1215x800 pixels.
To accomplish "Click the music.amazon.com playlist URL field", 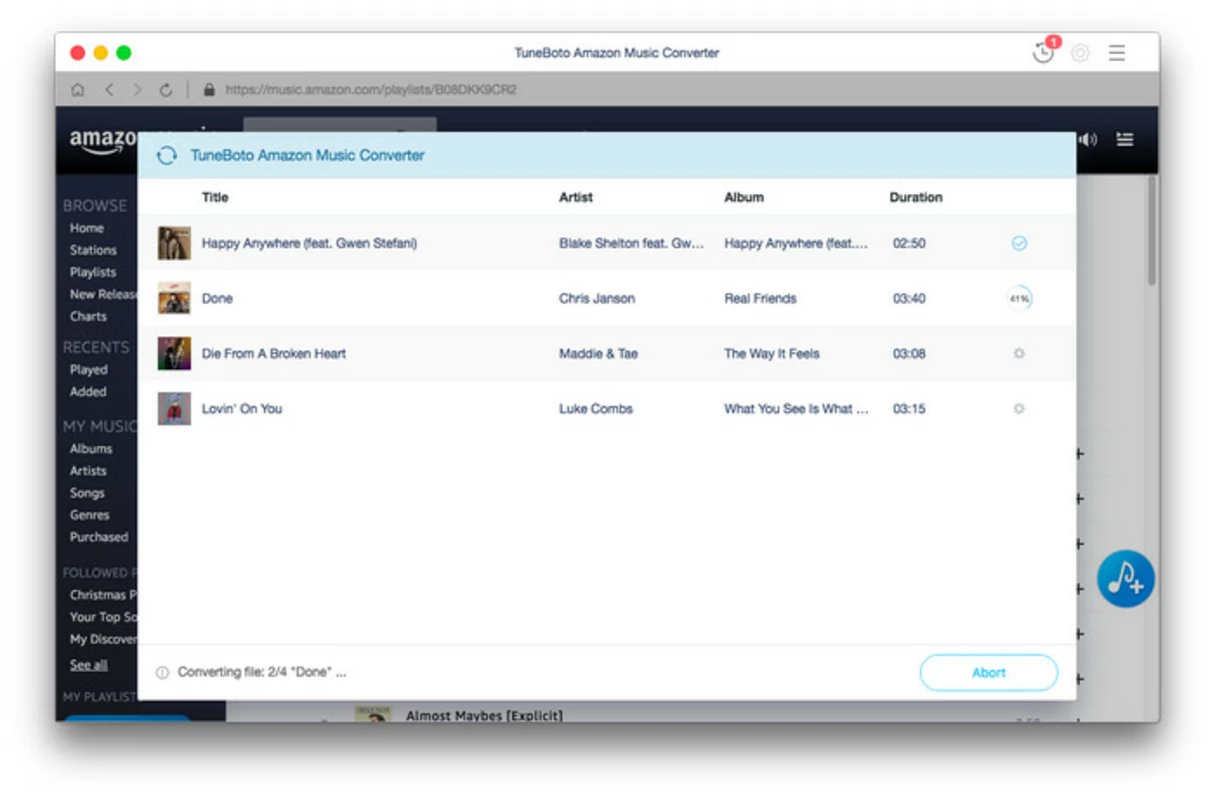I will point(371,90).
